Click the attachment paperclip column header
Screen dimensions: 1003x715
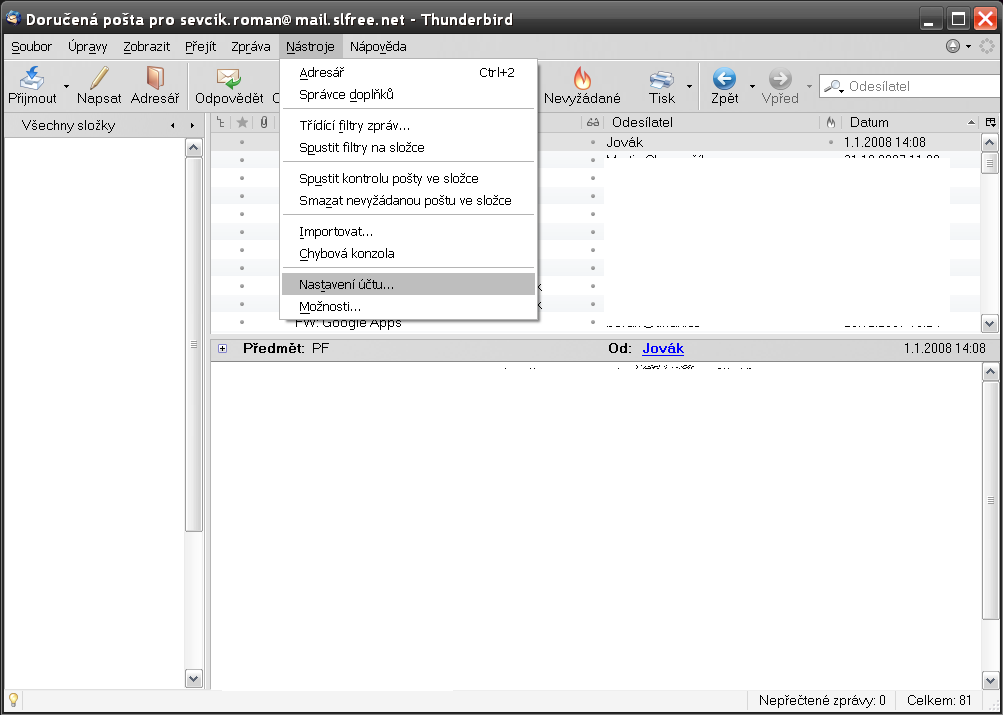click(264, 122)
